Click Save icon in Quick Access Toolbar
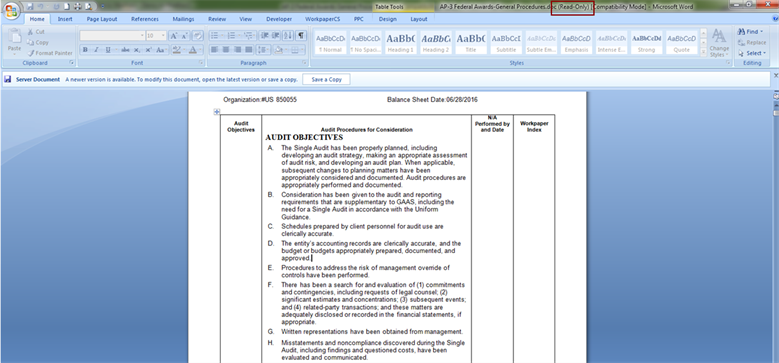This screenshot has height=363, width=779. click(30, 6)
